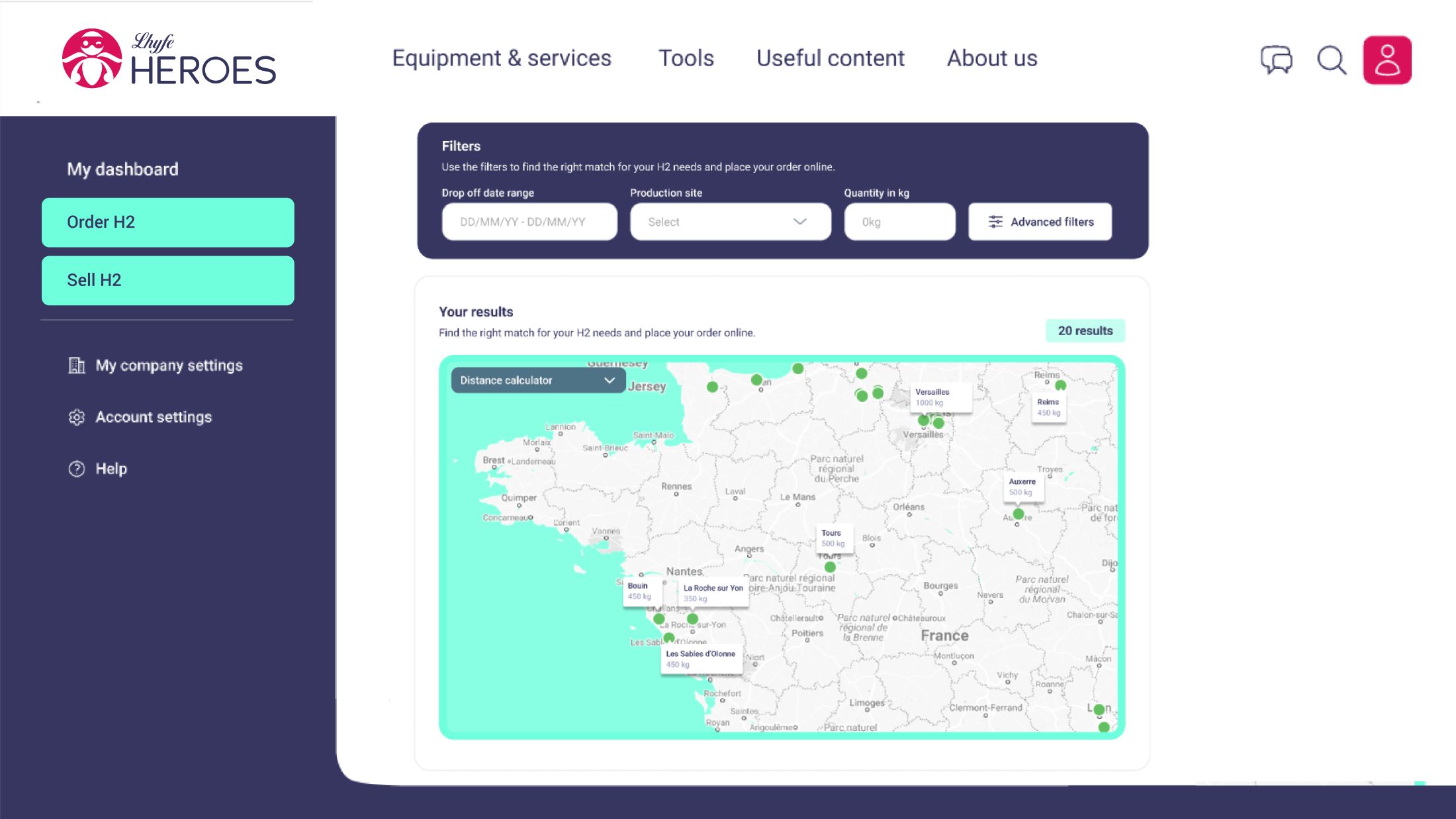Click the company building icon
The image size is (1456, 819).
pos(77,365)
